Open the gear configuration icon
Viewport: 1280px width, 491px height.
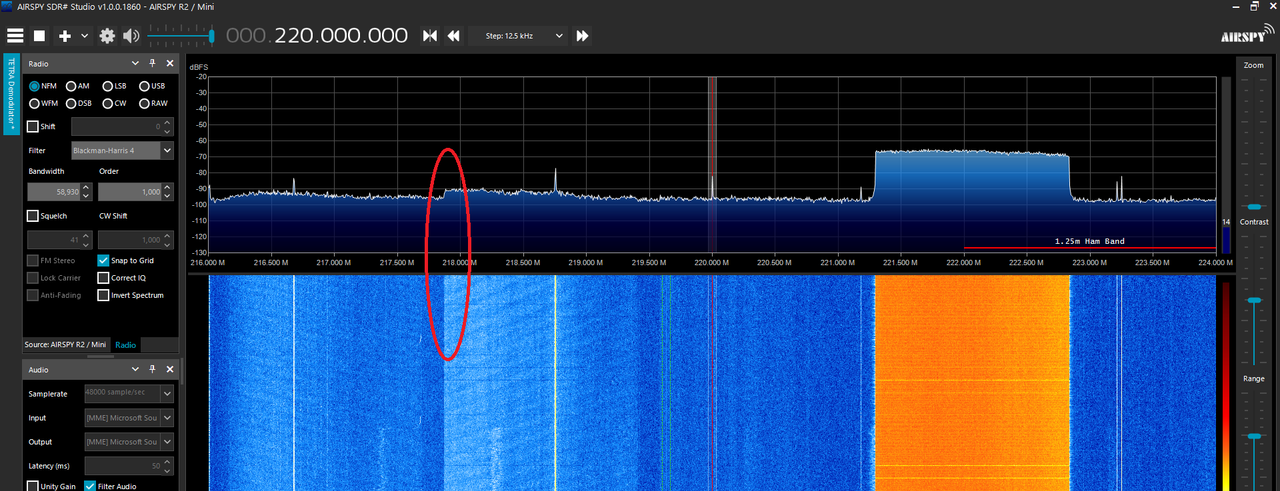point(107,36)
